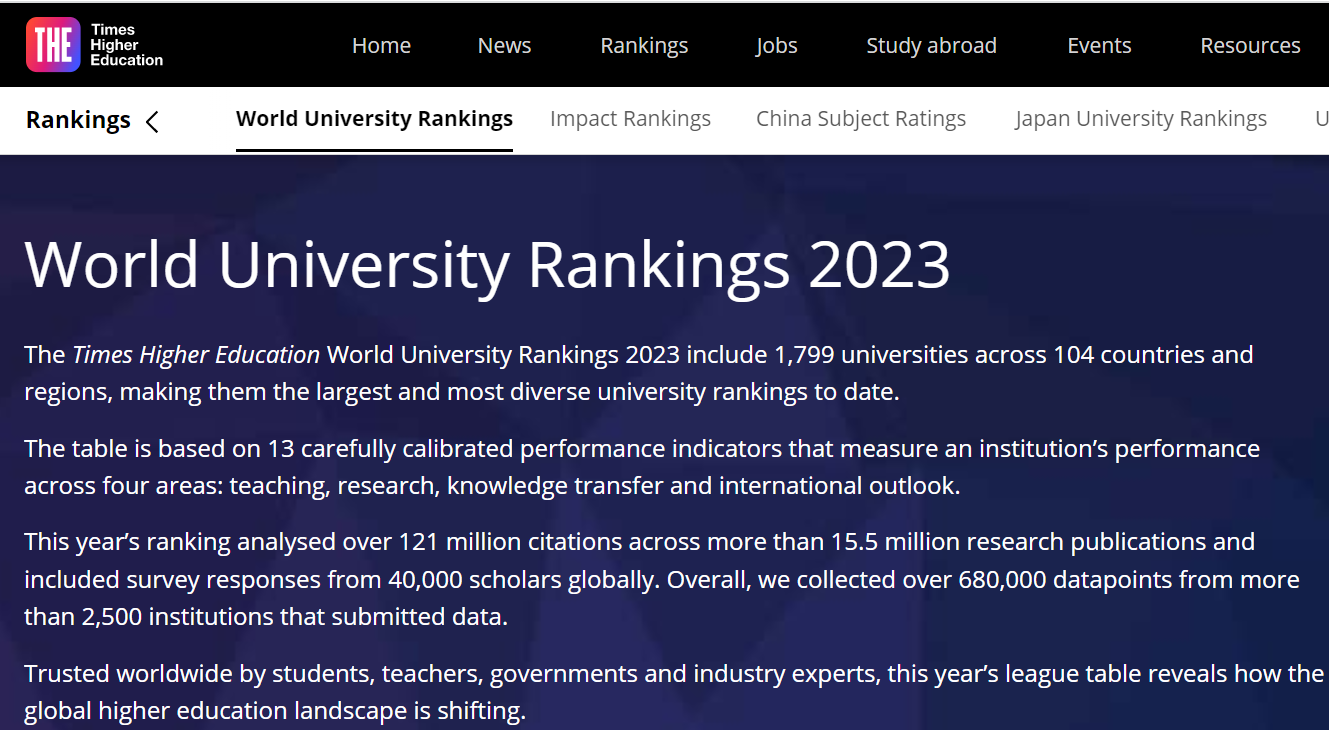Screen dimensions: 1329x730
Task: Switch to the Impact Rankings tab
Action: pyautogui.click(x=630, y=119)
